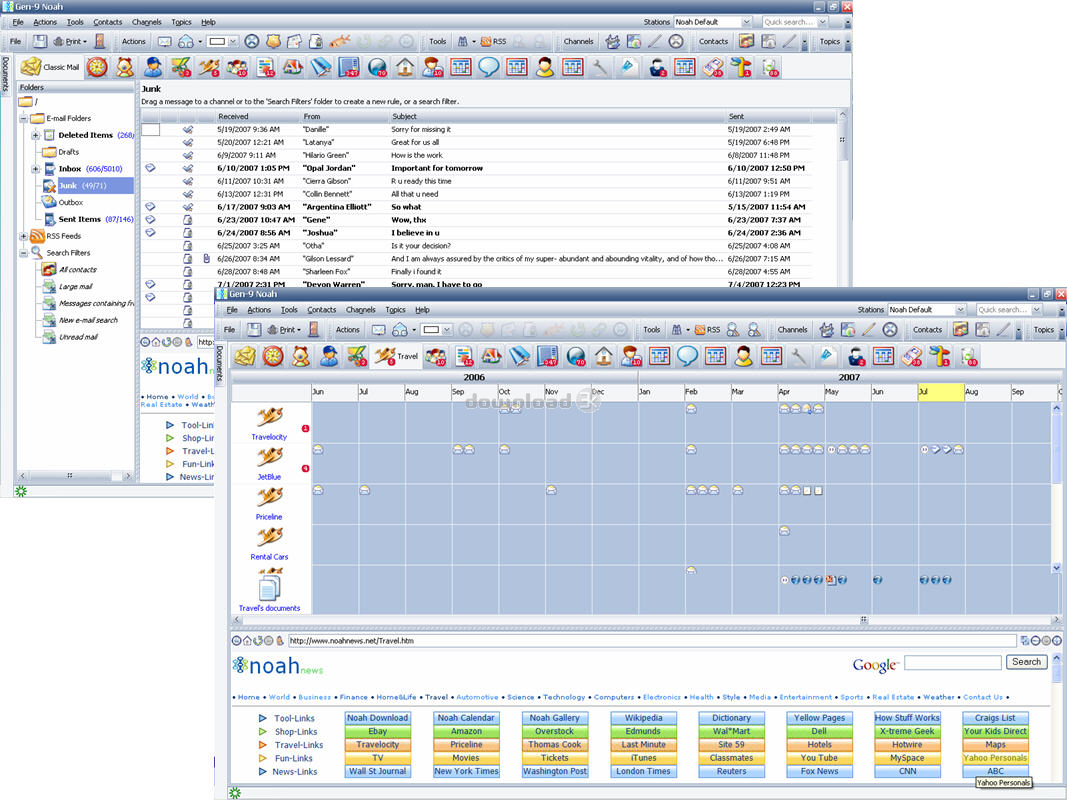Click the timeline's horizontal scrollbar in front window
This screenshot has width=1067, height=800.
coord(646,620)
